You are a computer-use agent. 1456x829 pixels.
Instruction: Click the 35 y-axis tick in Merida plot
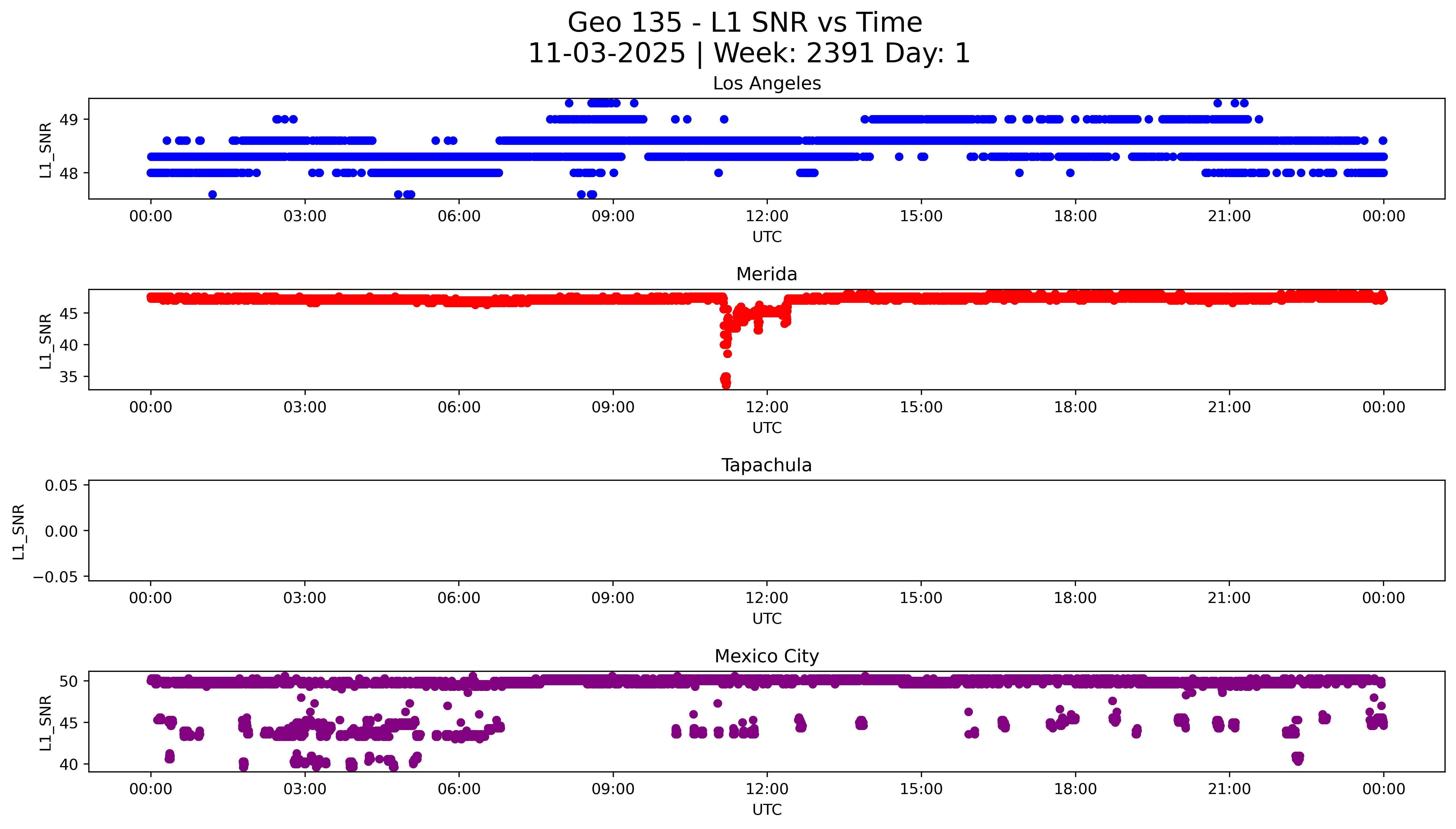69,377
